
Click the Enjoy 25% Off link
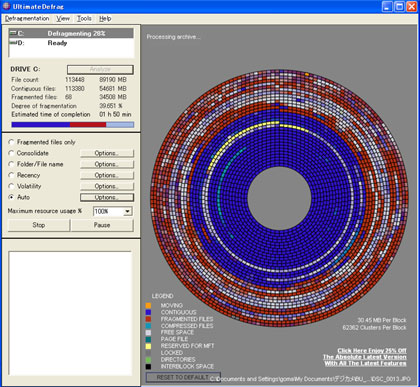(x=372, y=350)
